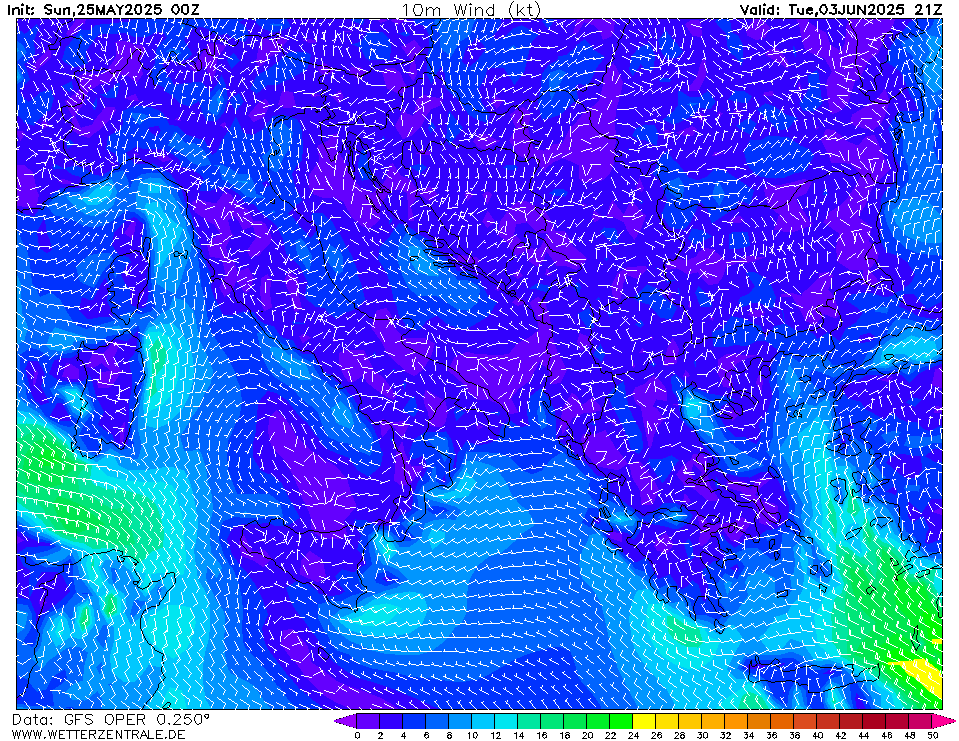The image size is (959, 741).
Task: Click the '44' legend scale label
Action: tap(864, 735)
